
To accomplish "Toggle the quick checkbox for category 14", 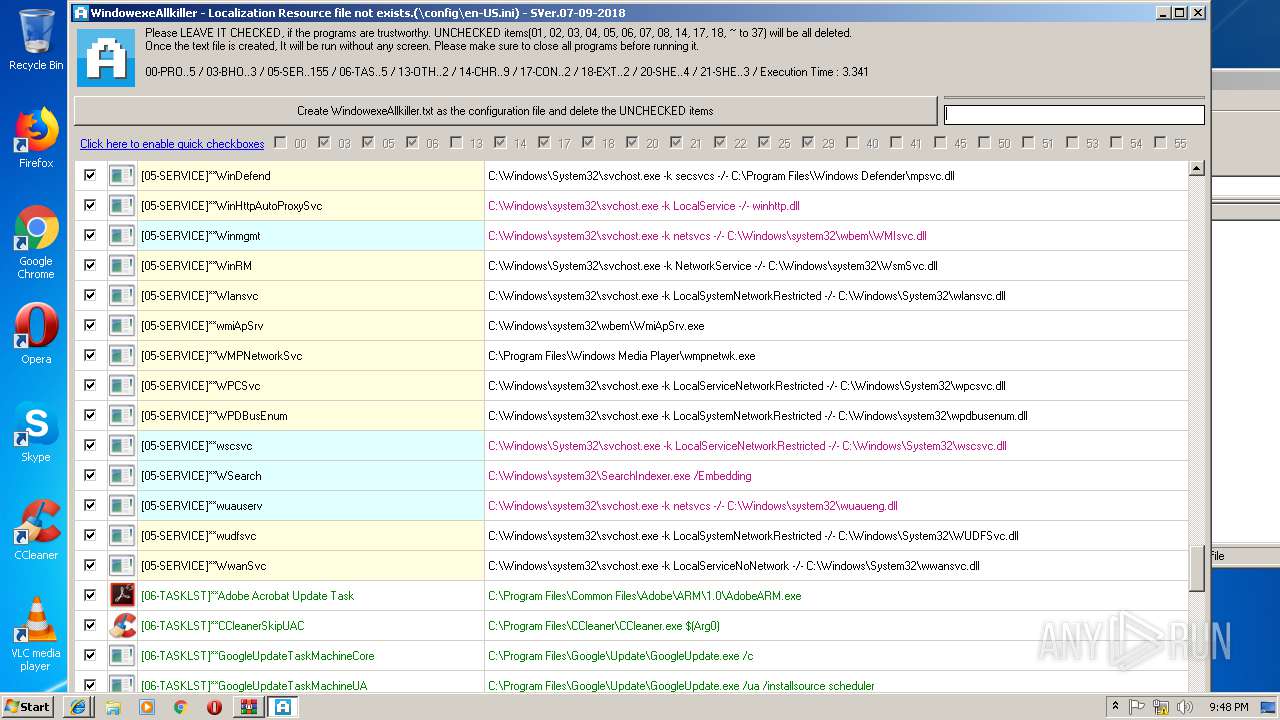I will (501, 143).
